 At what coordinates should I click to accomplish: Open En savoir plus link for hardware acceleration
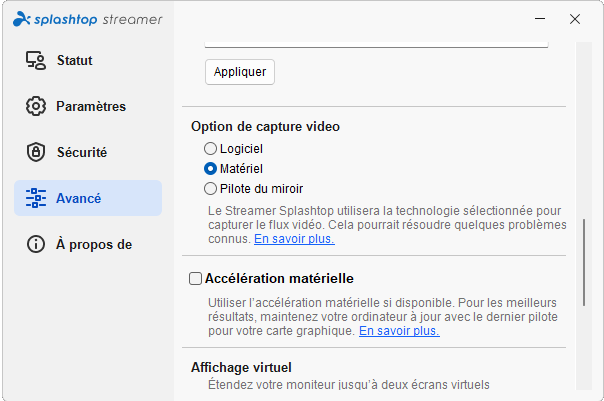click(x=399, y=331)
